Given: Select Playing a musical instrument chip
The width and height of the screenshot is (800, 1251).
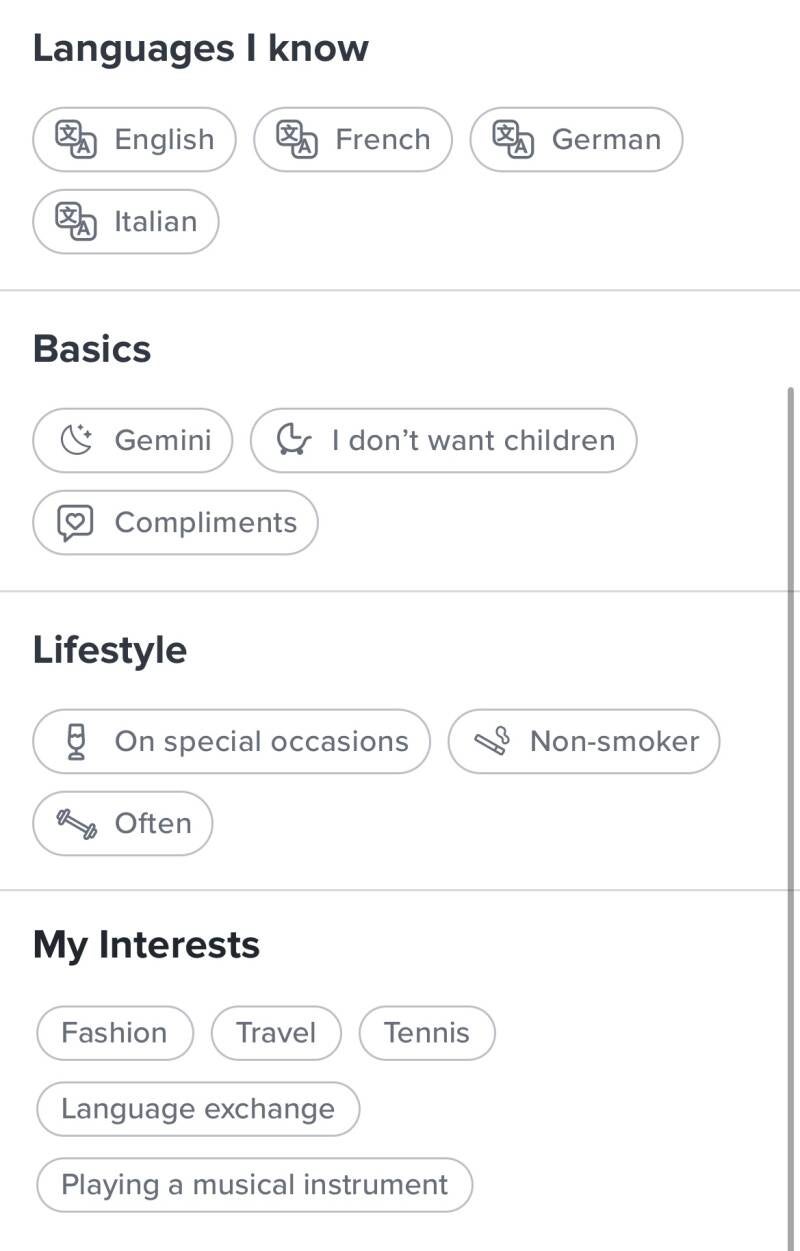Looking at the screenshot, I should point(254,1185).
